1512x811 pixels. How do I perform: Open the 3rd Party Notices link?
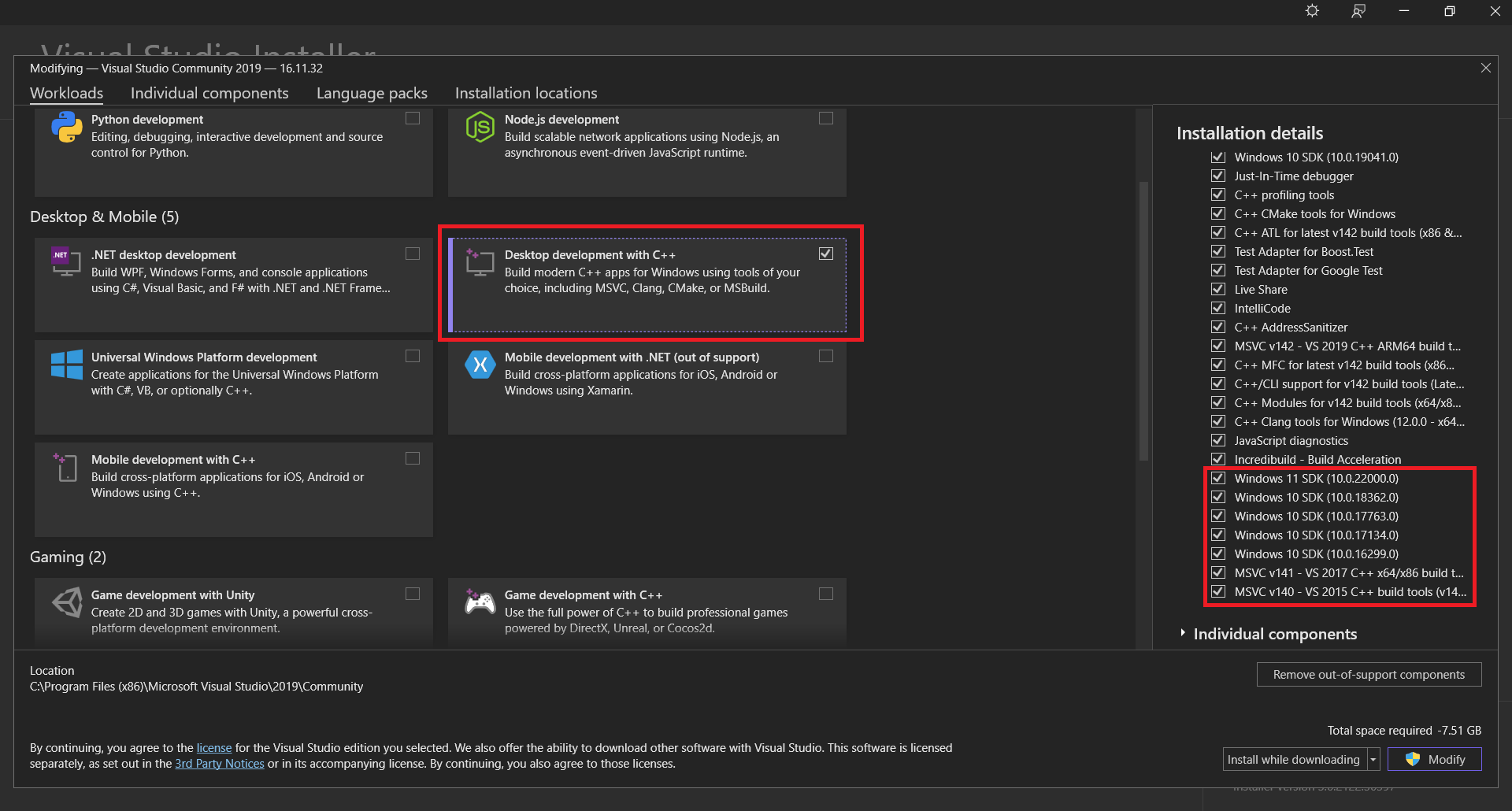tap(220, 763)
